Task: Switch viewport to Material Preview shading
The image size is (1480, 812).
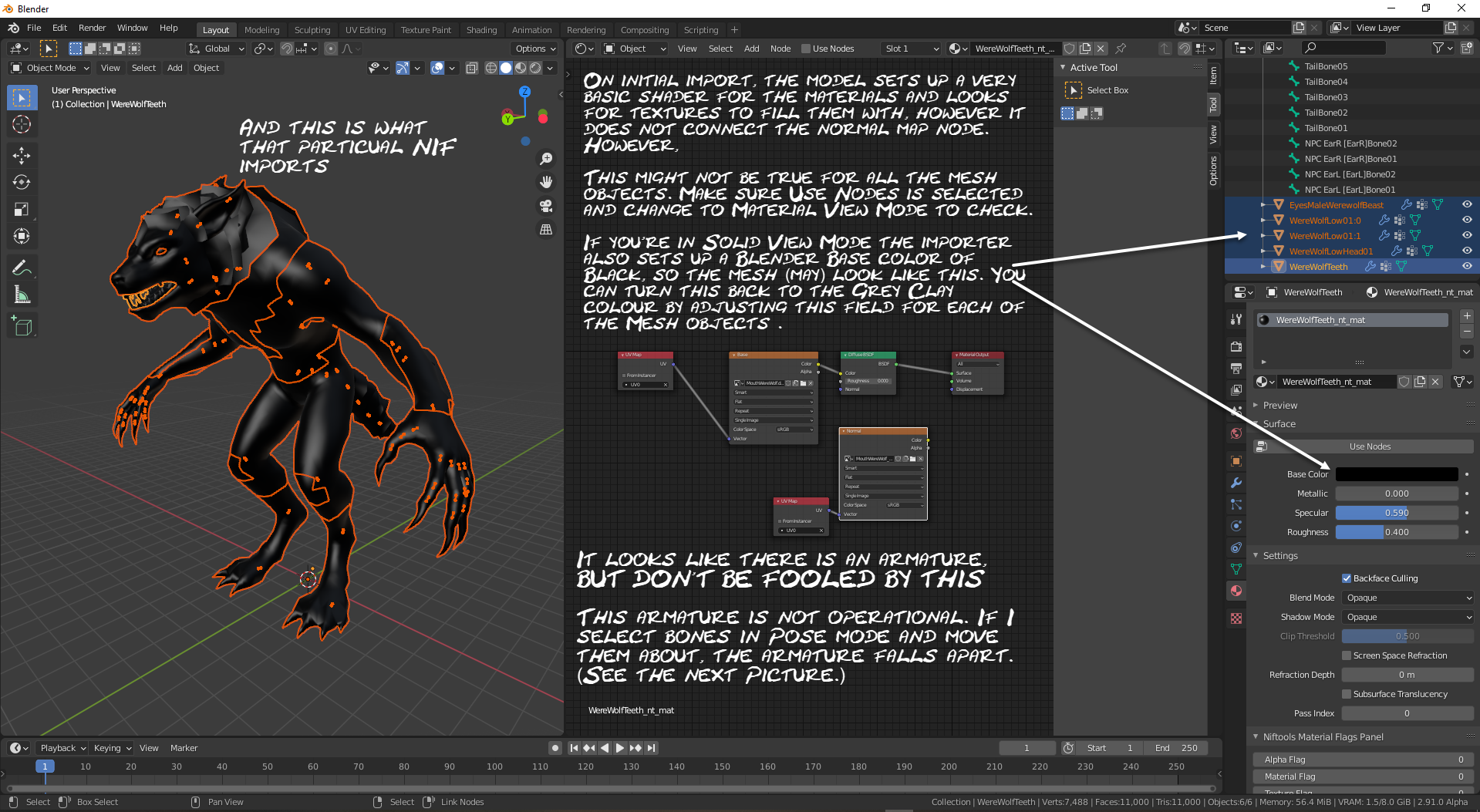Action: click(521, 68)
